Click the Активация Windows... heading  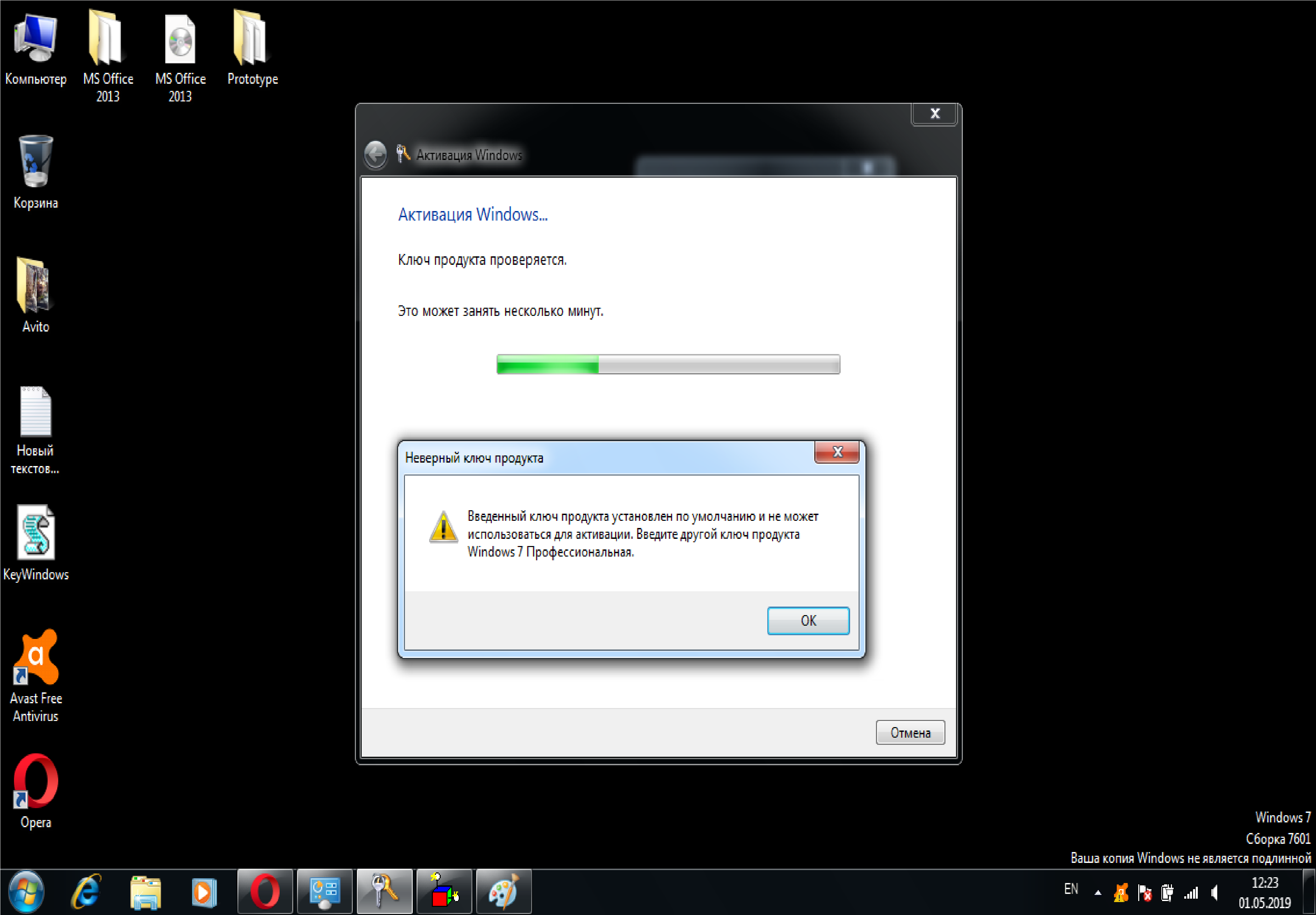pos(473,214)
